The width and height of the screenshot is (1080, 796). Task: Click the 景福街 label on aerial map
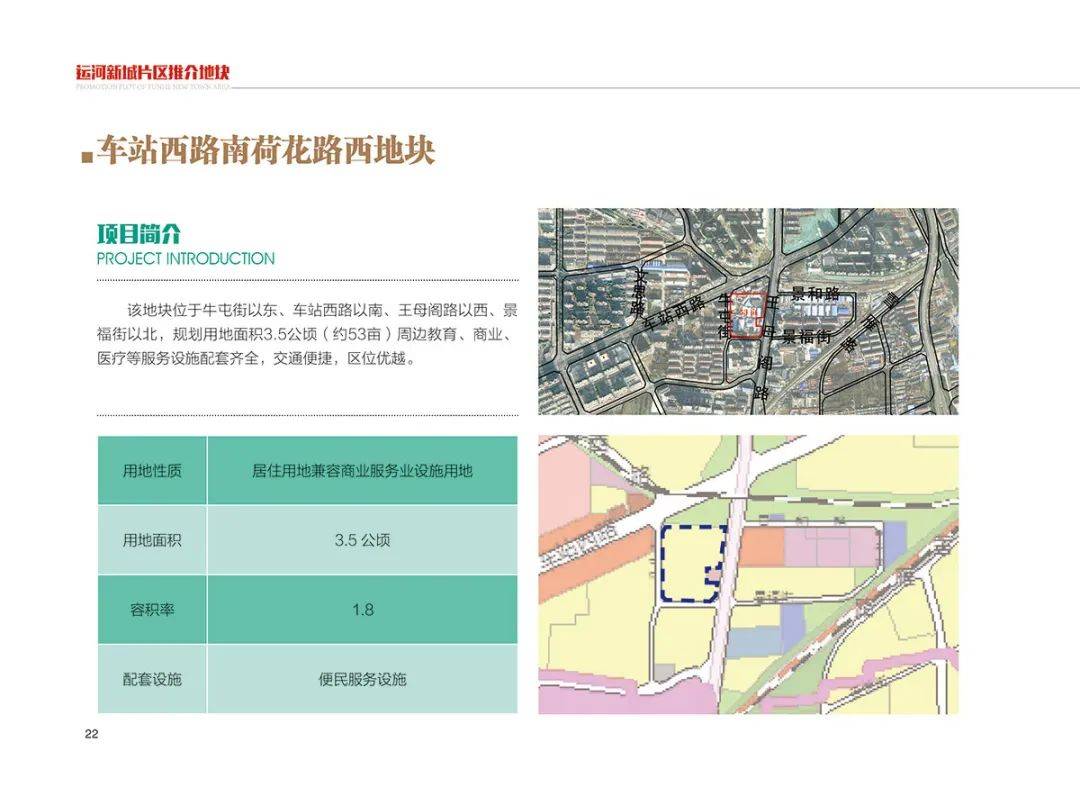coord(807,337)
